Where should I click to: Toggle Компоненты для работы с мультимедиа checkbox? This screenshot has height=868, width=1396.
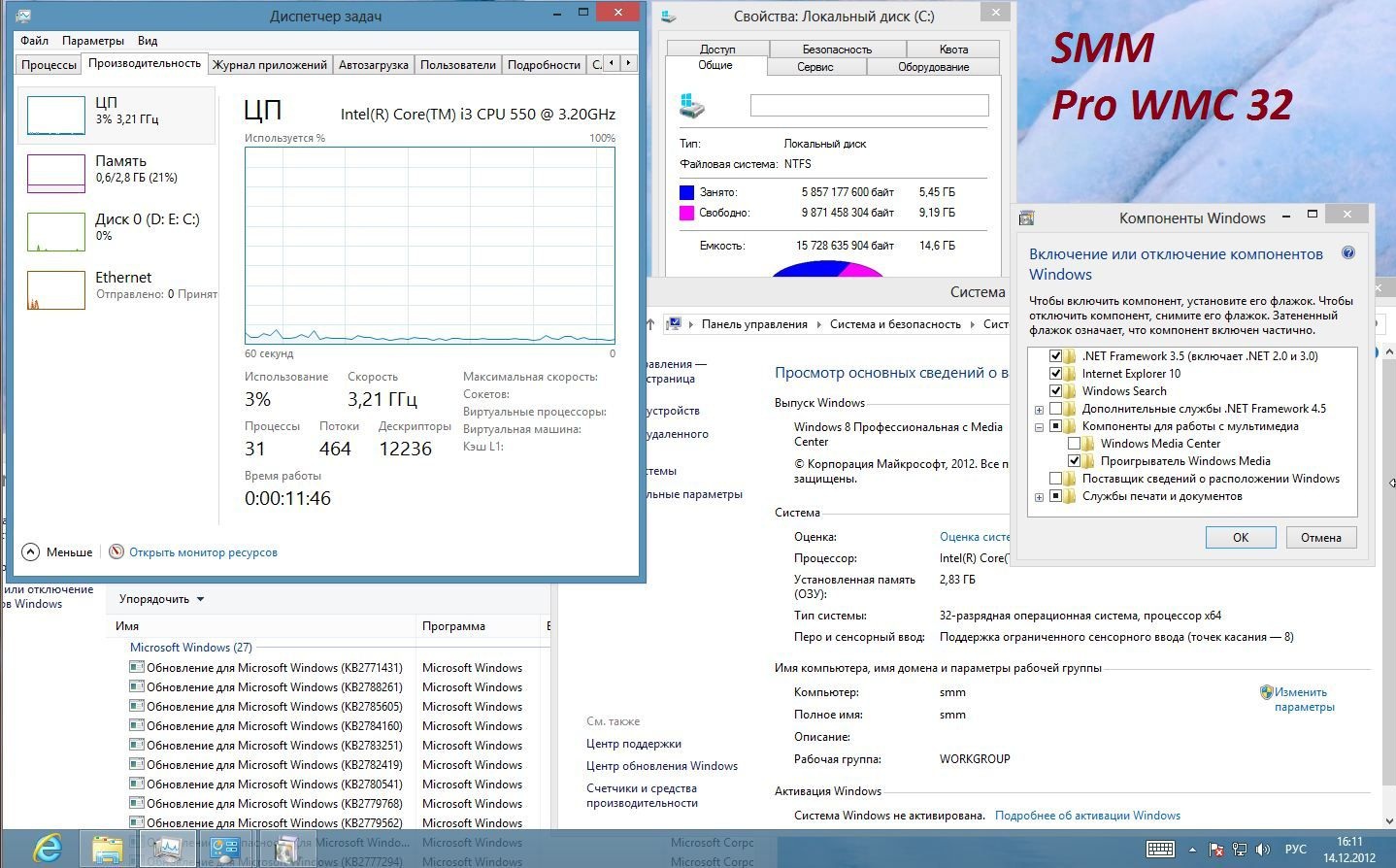tap(1056, 425)
